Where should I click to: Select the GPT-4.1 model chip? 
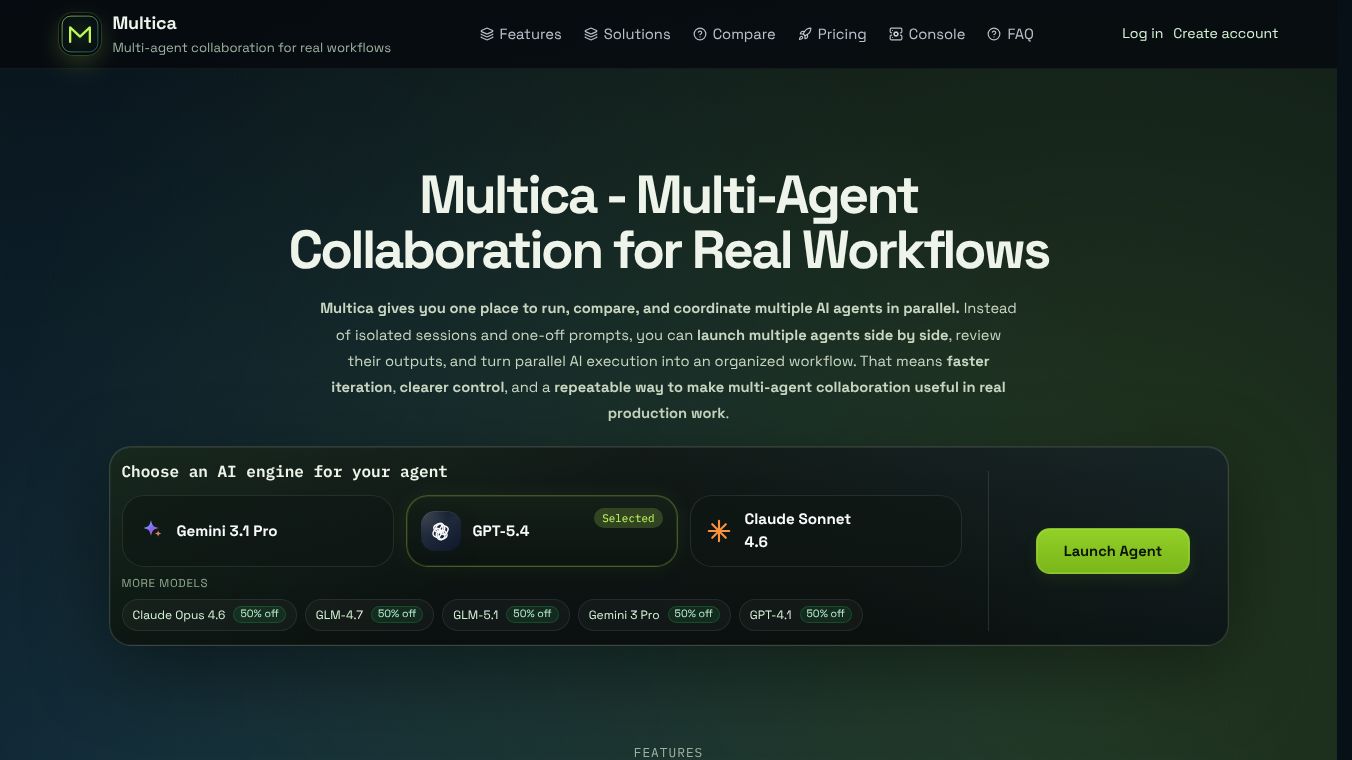pyautogui.click(x=801, y=615)
